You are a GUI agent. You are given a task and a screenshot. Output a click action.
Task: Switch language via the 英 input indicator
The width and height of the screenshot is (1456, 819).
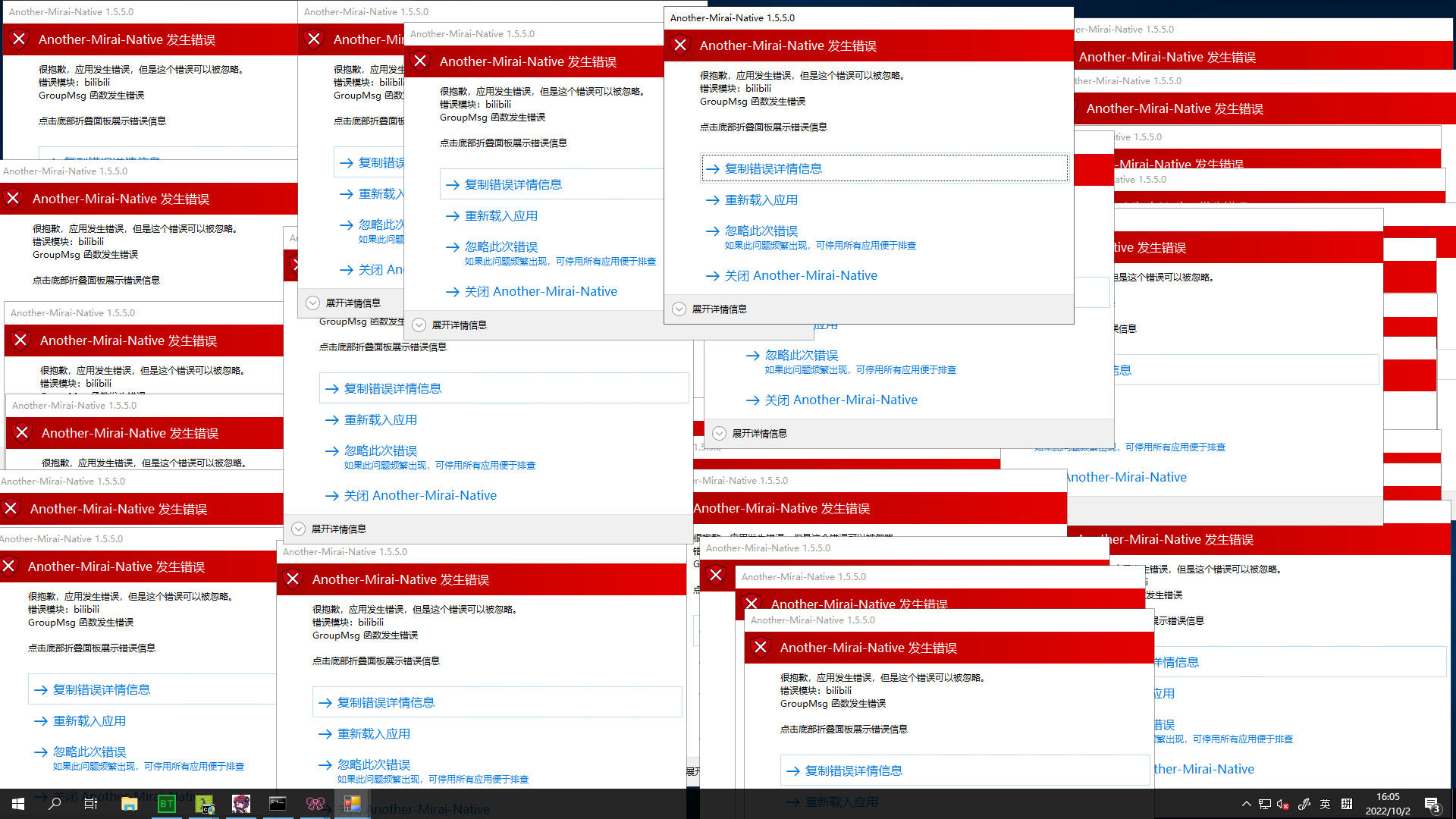(x=1325, y=804)
